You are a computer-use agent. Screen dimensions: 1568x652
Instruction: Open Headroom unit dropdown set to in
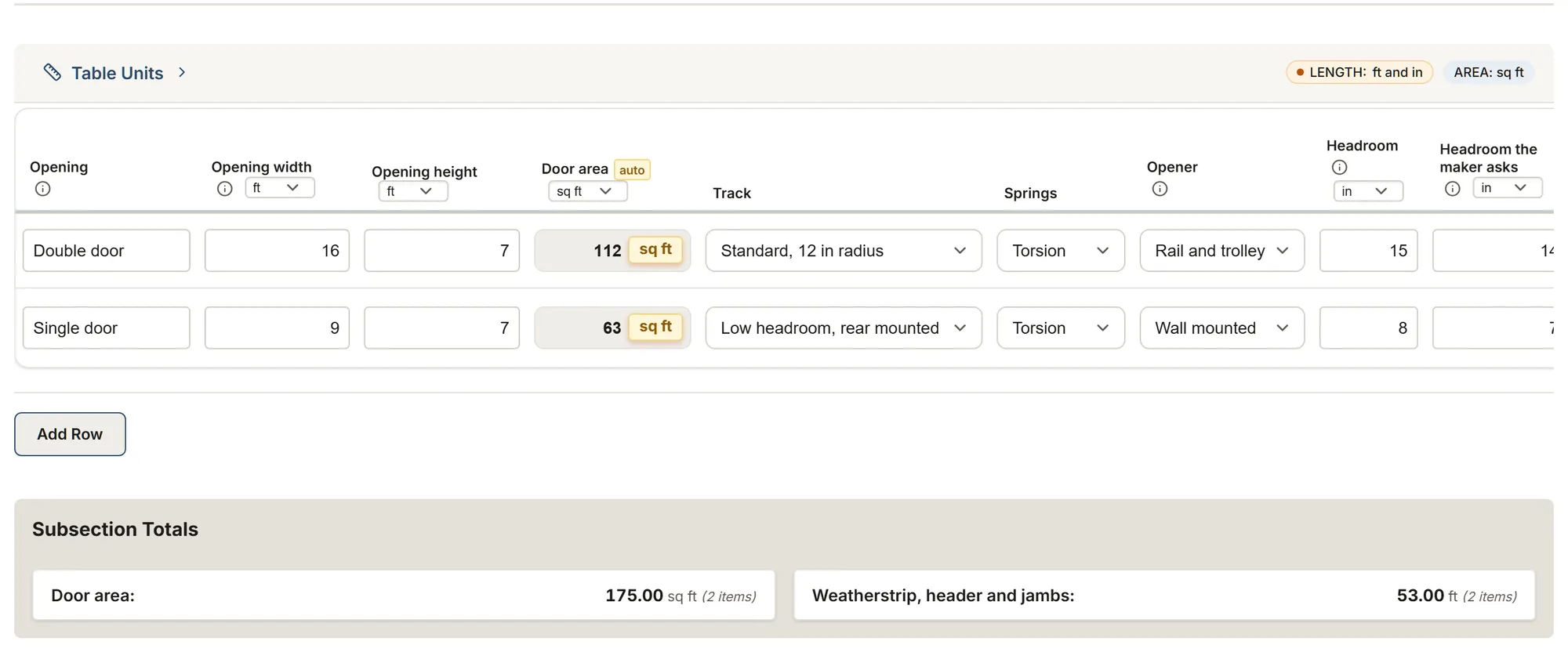(1368, 191)
